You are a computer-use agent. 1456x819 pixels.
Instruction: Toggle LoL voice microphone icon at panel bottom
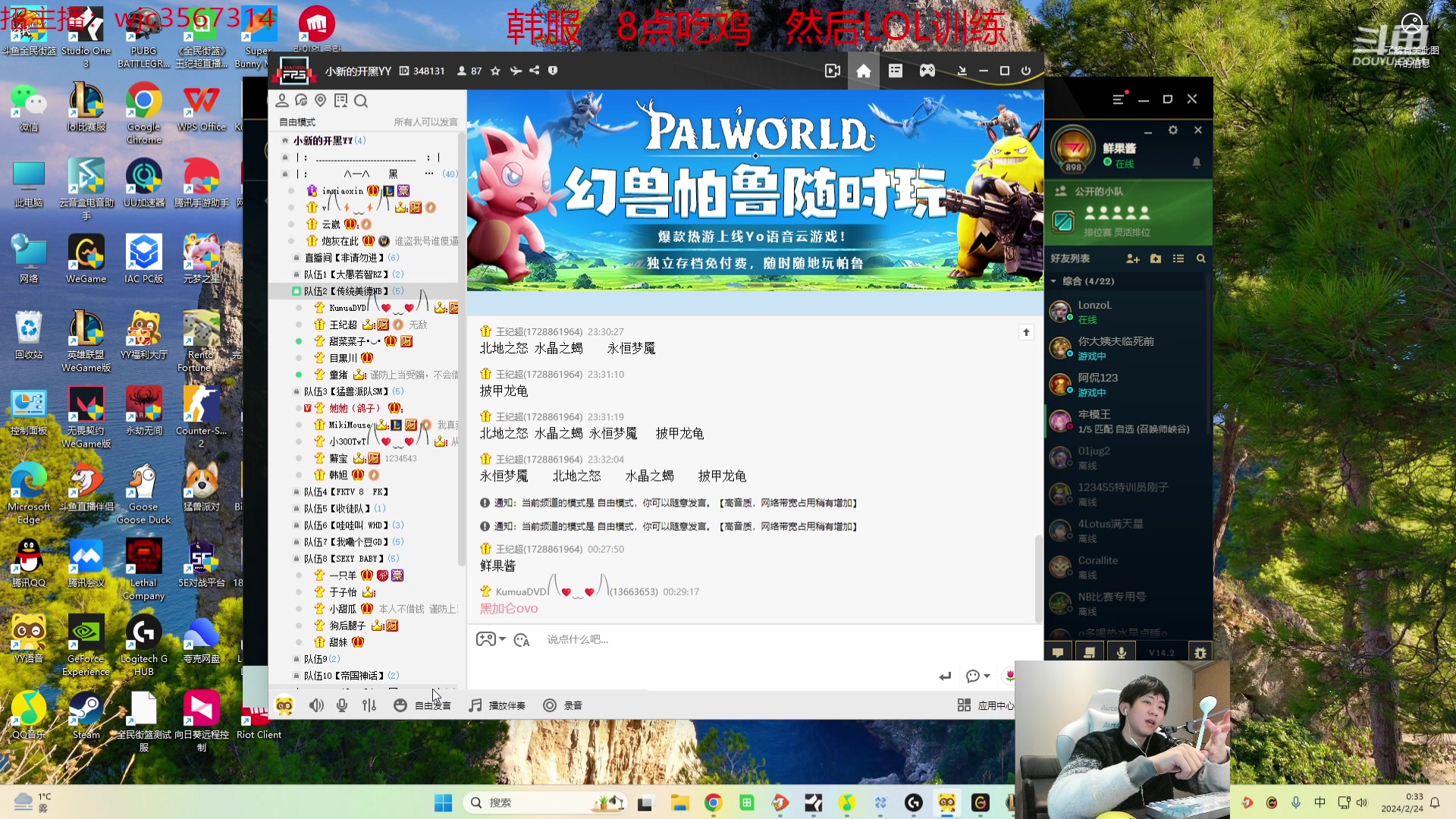point(1121,652)
